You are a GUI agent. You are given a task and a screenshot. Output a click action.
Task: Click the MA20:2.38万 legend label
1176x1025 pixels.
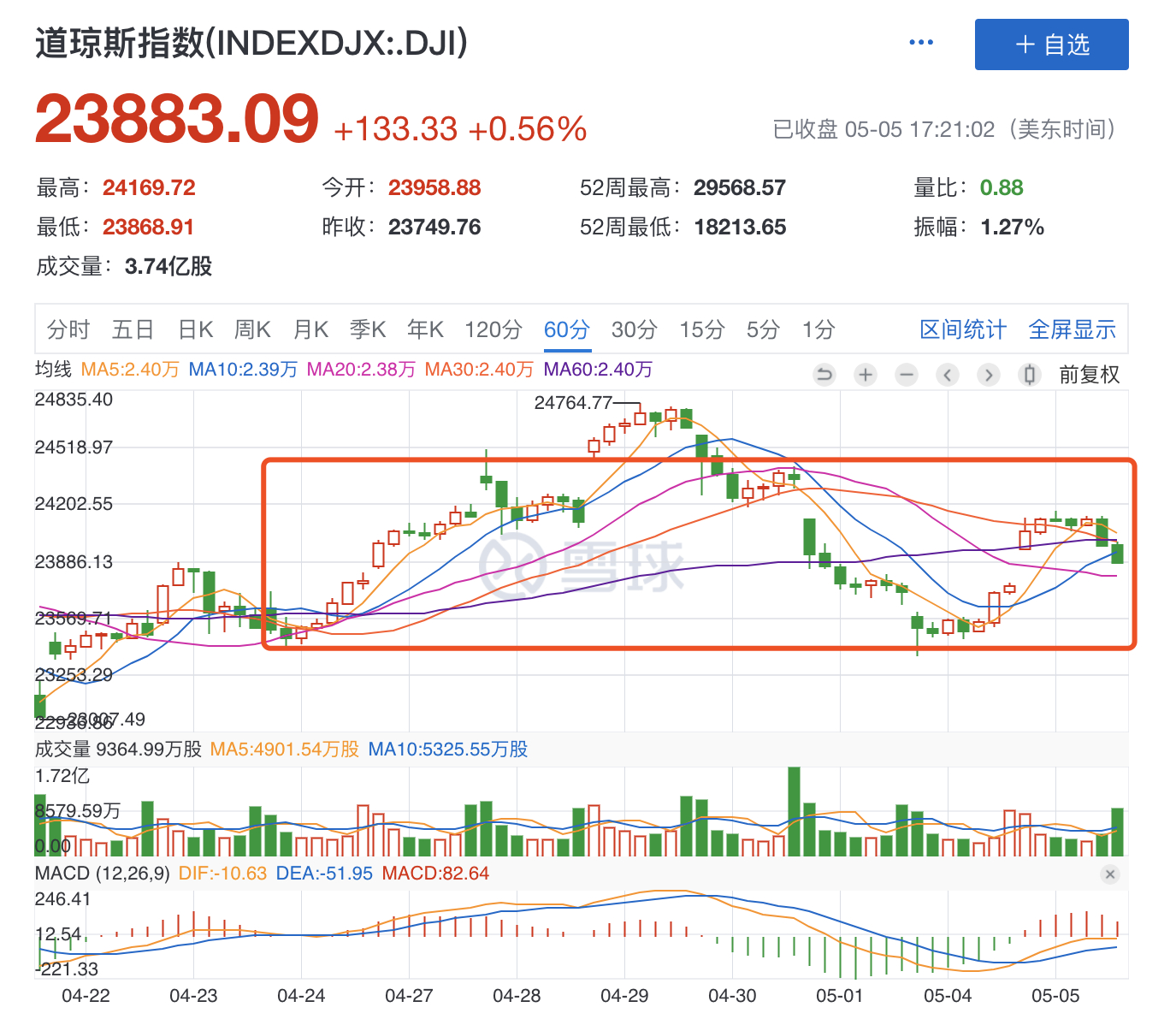[361, 370]
